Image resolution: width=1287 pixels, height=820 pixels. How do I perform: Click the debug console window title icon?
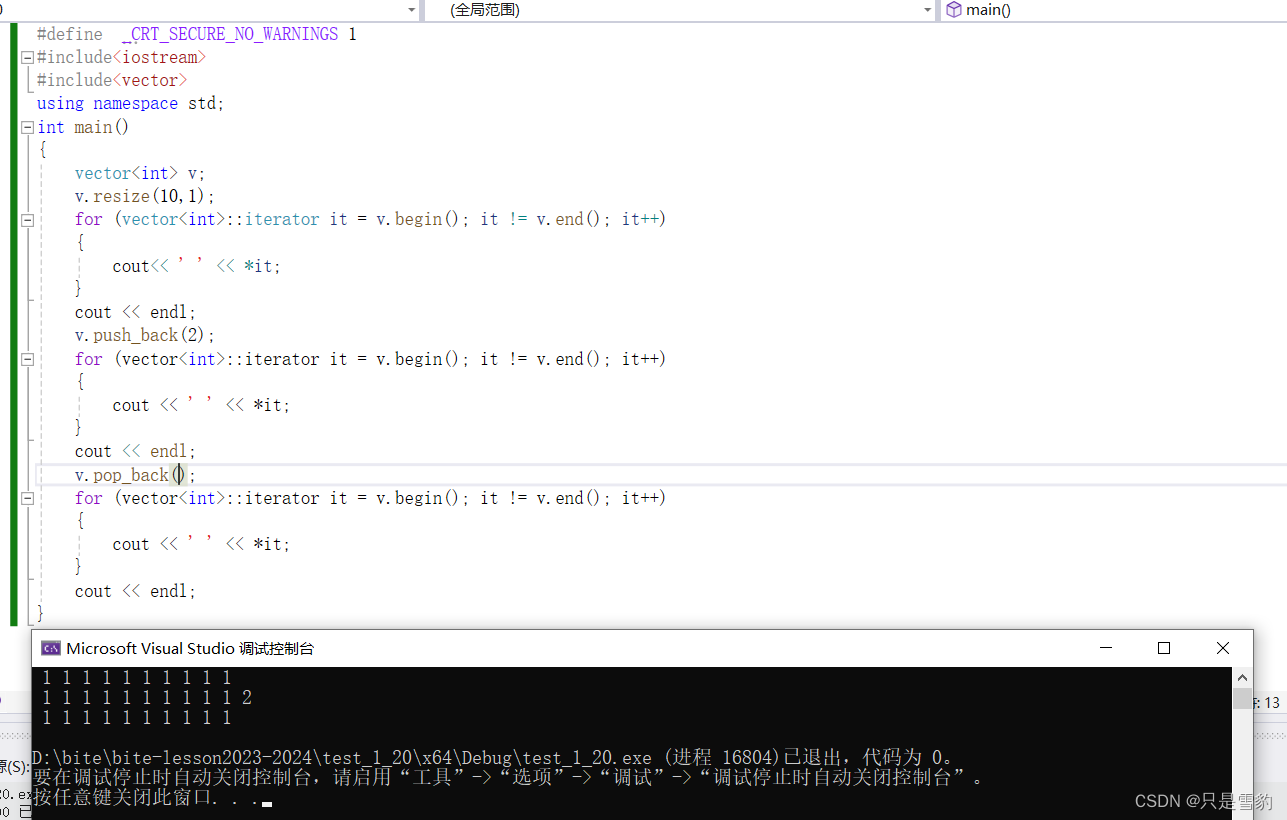coord(50,648)
